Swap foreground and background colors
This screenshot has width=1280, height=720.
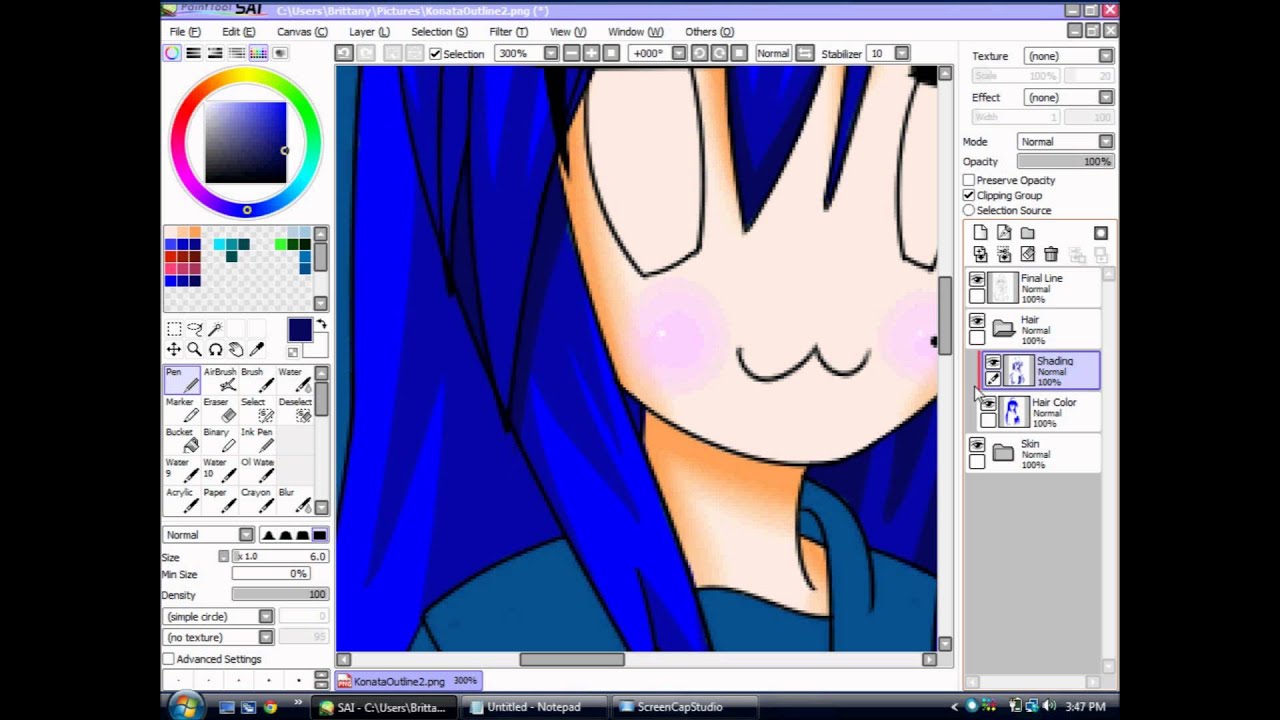click(321, 324)
